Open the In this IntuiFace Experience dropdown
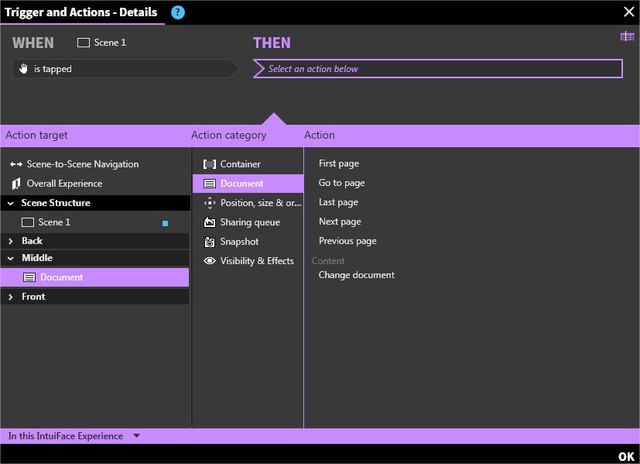Image resolution: width=640 pixels, height=464 pixels. coord(136,436)
